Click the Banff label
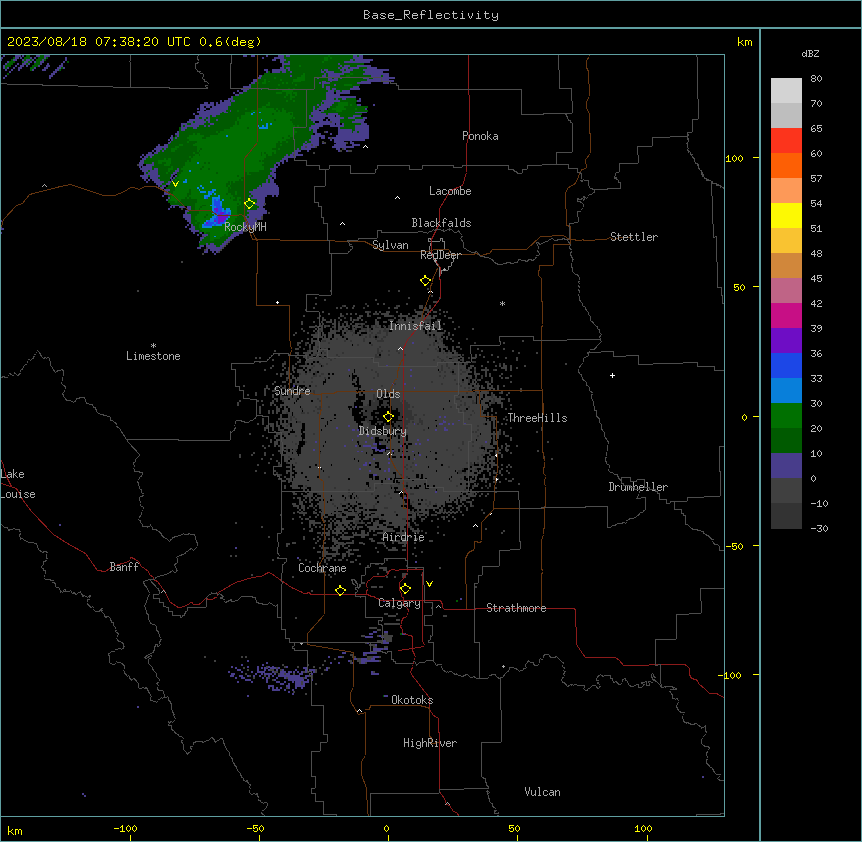 124,567
